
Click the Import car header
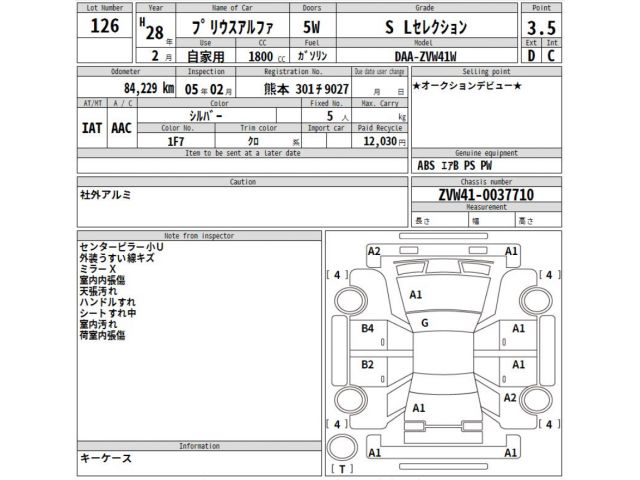(326, 128)
